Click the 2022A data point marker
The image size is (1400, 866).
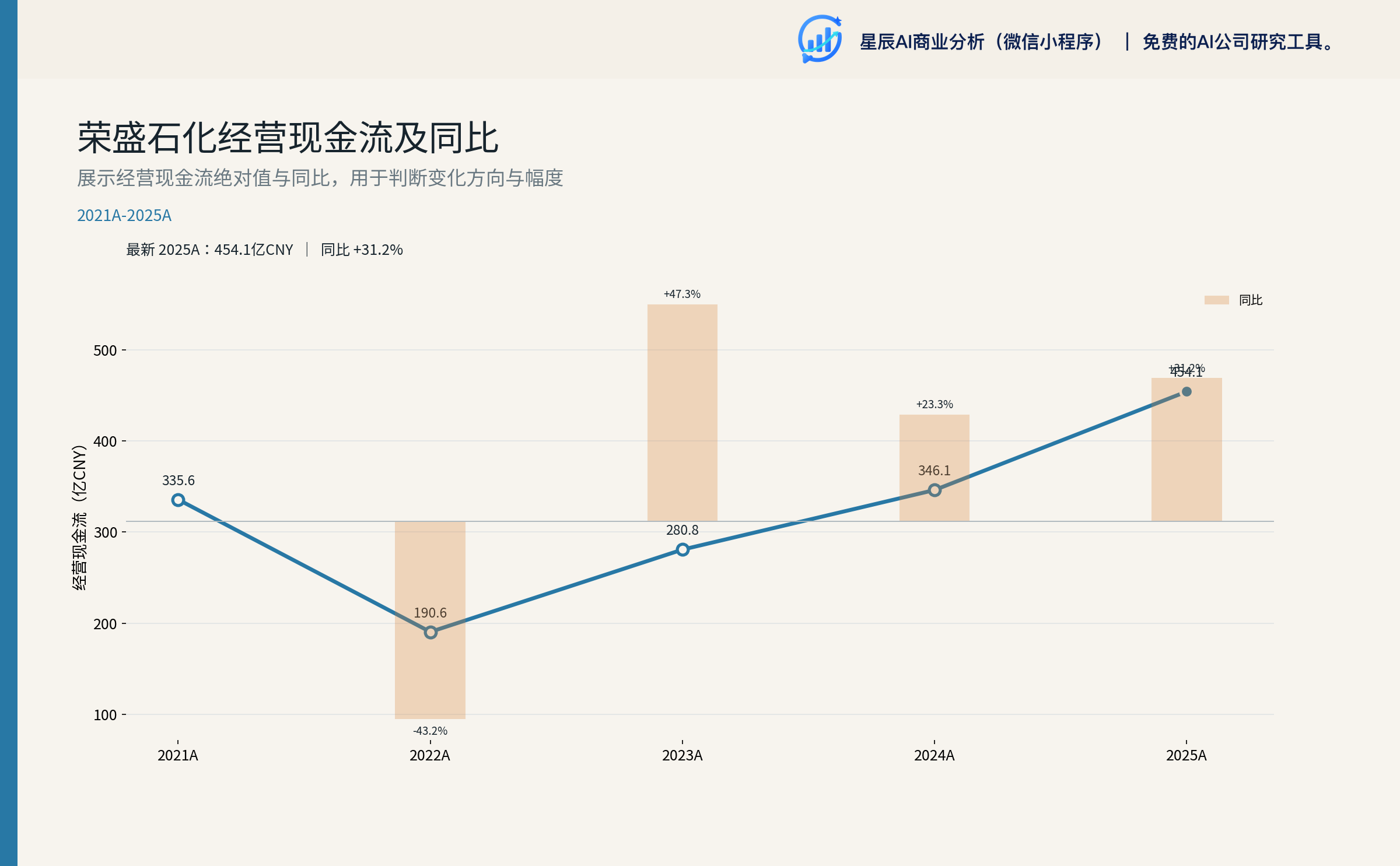(430, 632)
